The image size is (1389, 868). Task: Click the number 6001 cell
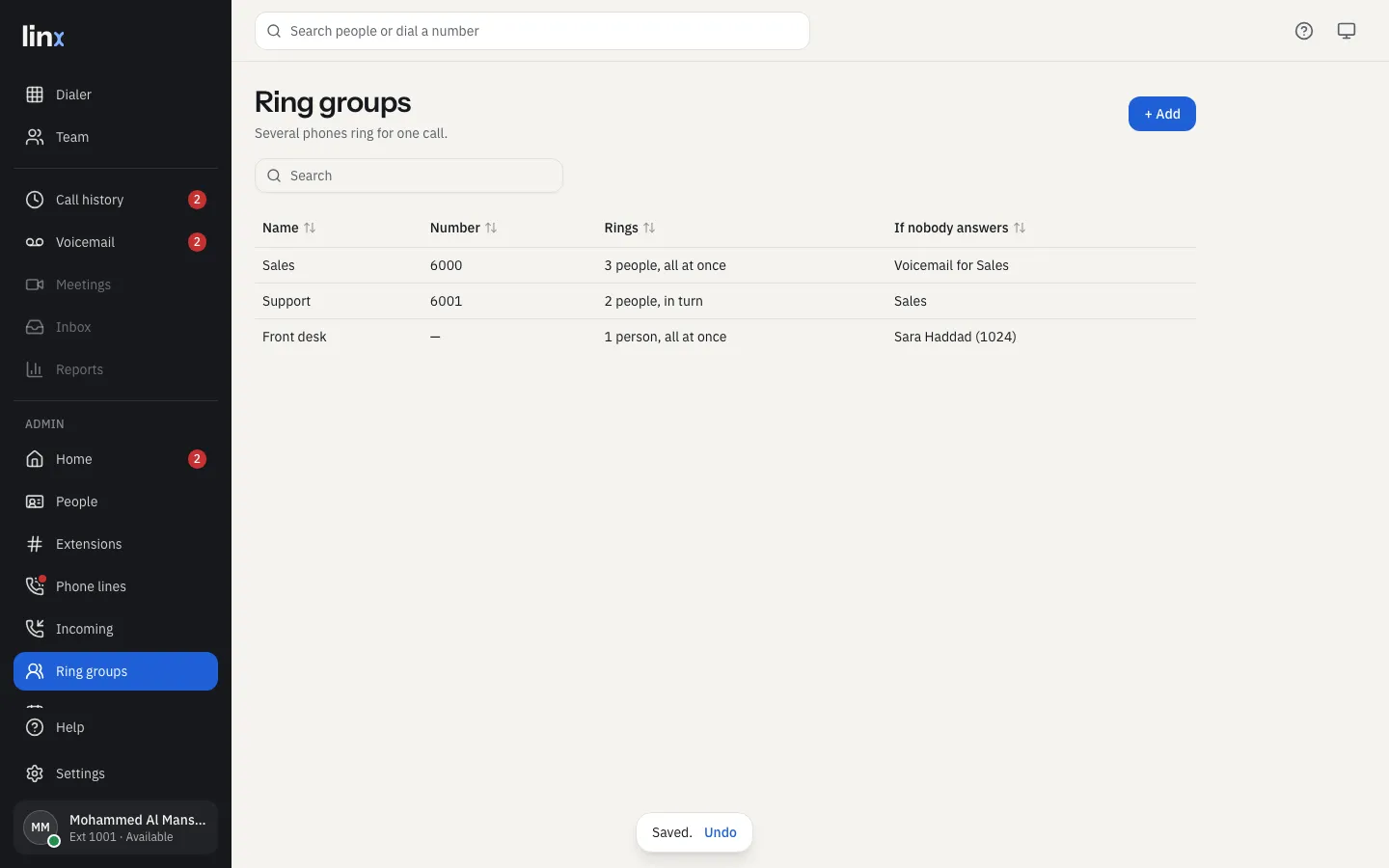point(447,301)
